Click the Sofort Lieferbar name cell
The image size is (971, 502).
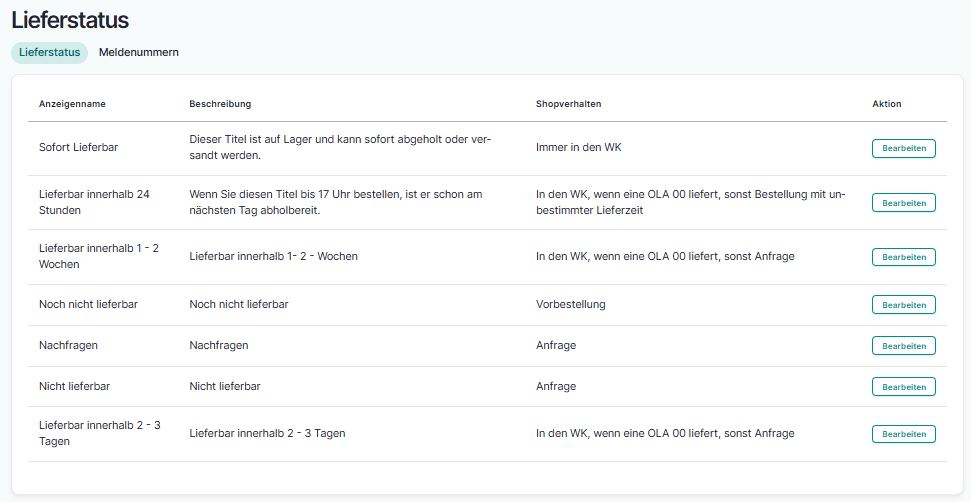pyautogui.click(x=78, y=147)
